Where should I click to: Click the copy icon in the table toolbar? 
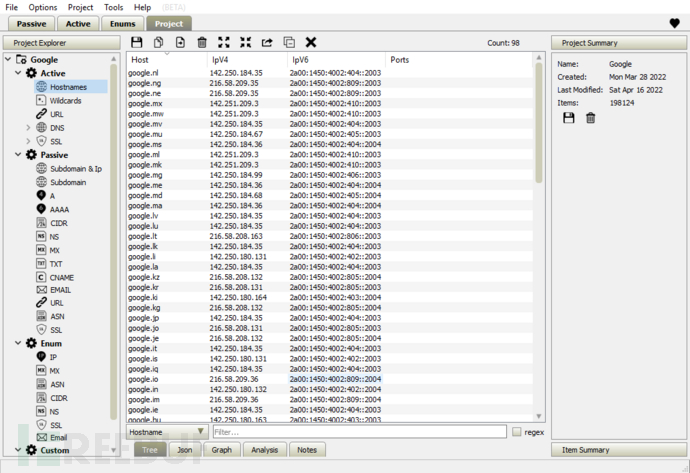tap(158, 42)
